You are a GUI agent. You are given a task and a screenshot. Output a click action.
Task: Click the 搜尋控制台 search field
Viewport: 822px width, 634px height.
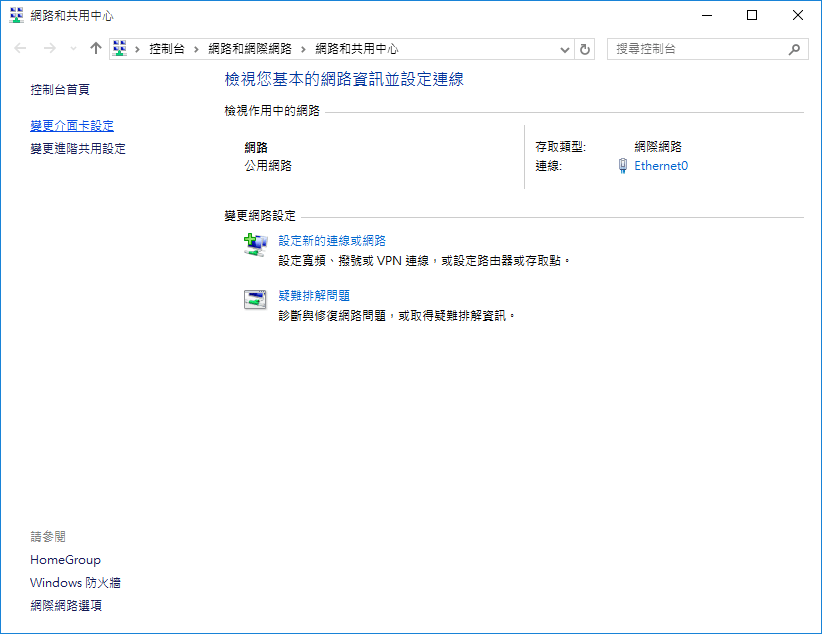point(695,49)
